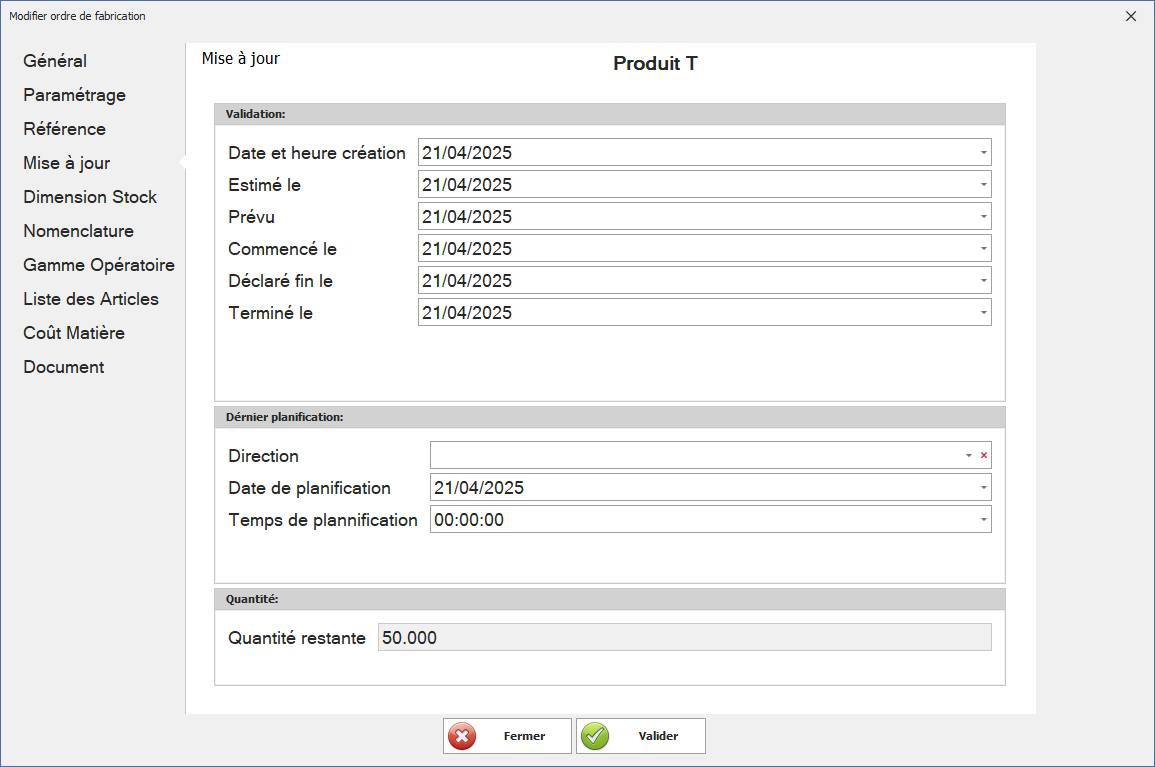Open the Date et heure création dropdown
The width and height of the screenshot is (1155, 767).
click(983, 153)
